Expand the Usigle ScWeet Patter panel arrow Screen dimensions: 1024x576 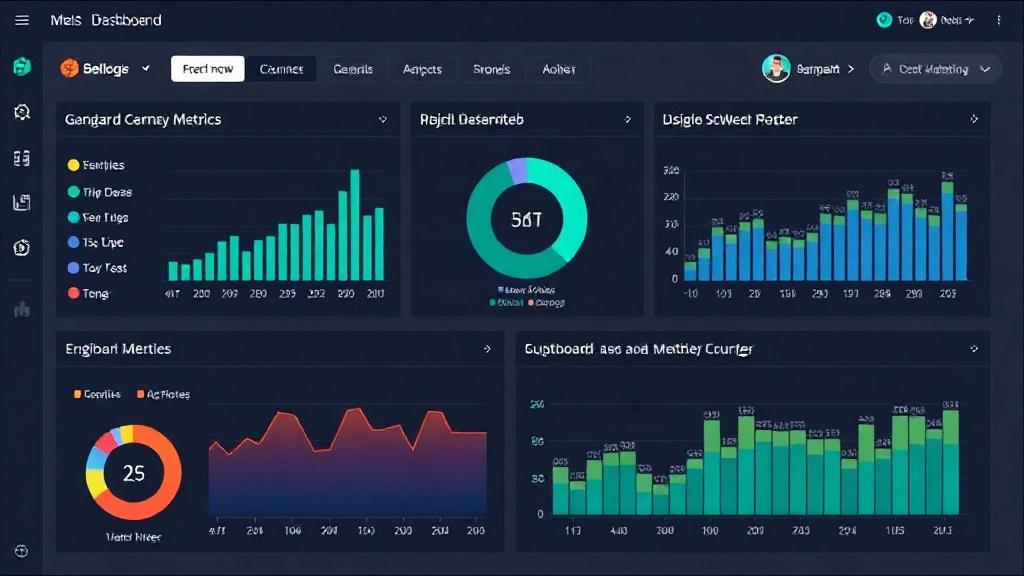click(974, 119)
